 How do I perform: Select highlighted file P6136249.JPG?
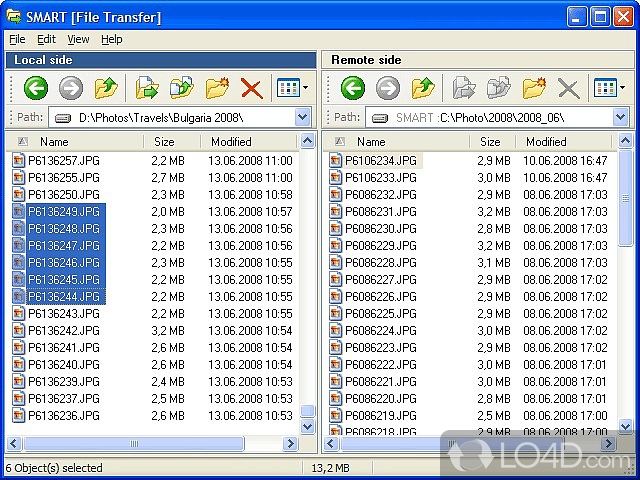tap(64, 212)
